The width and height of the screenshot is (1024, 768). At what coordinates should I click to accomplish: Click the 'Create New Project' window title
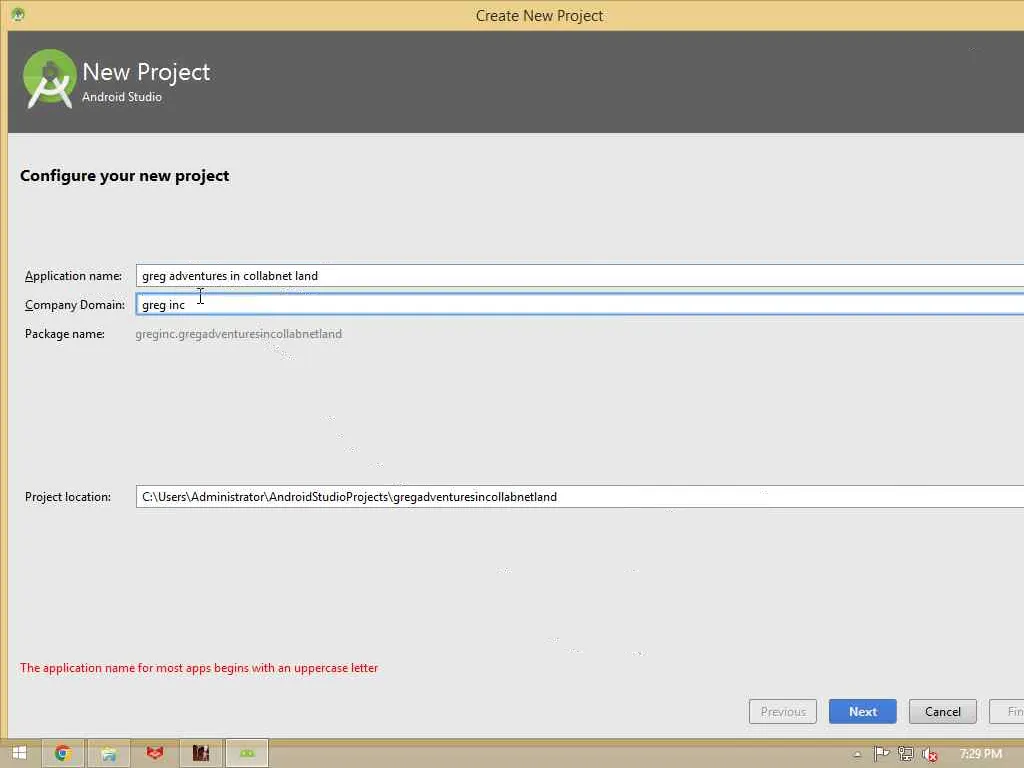click(539, 15)
